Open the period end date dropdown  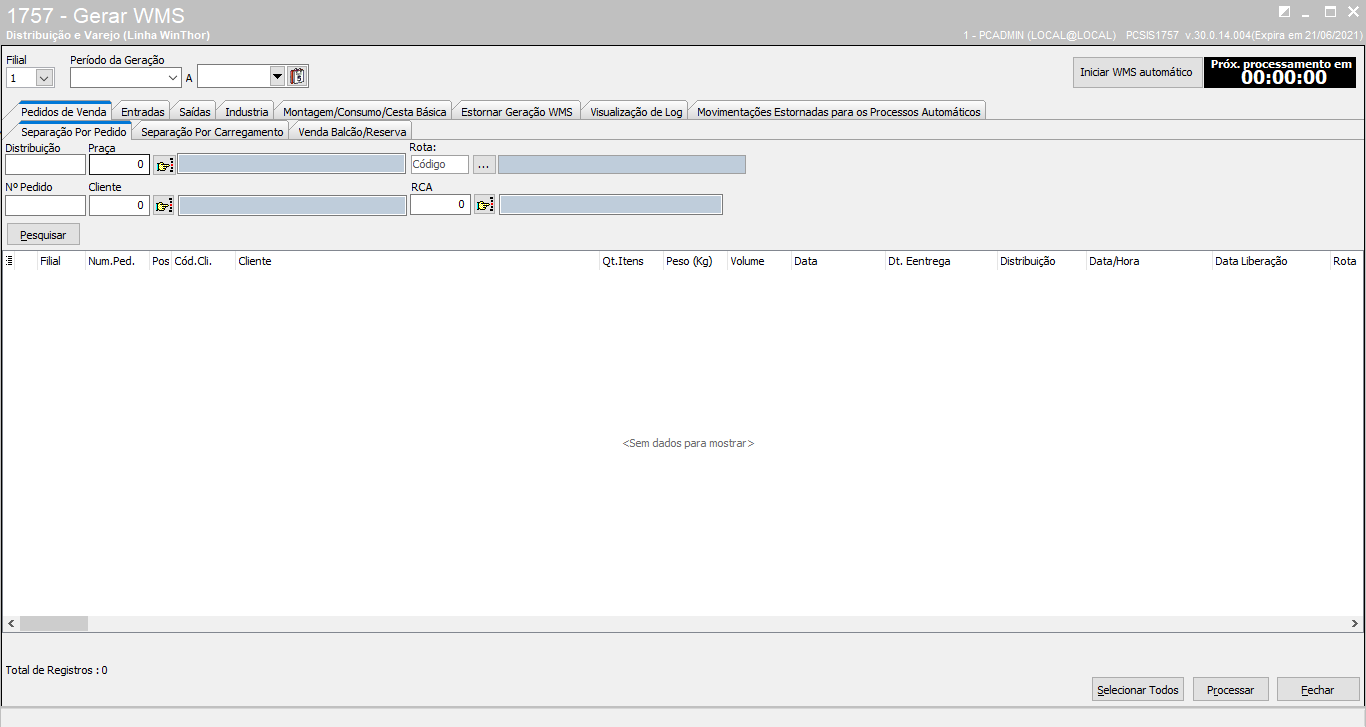pyautogui.click(x=277, y=77)
